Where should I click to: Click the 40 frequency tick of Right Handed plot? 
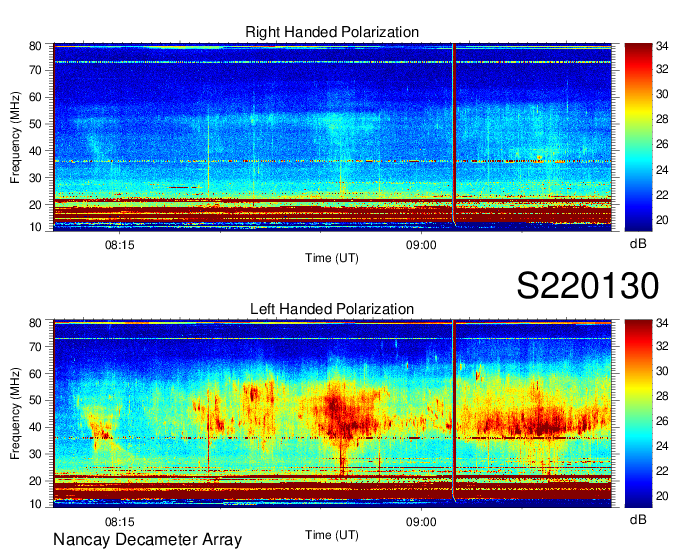35,151
